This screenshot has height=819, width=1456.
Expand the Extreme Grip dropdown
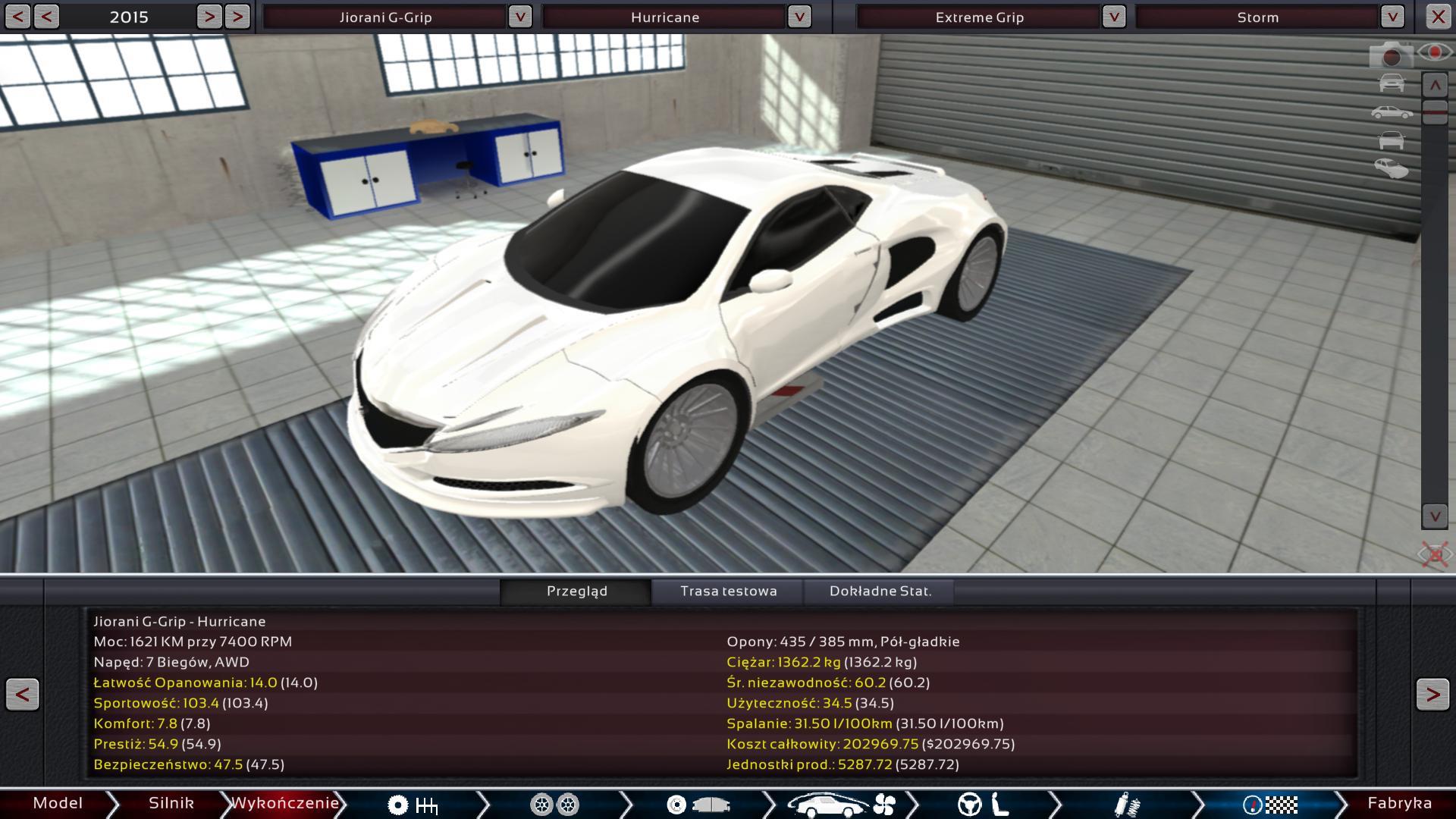(x=1114, y=17)
